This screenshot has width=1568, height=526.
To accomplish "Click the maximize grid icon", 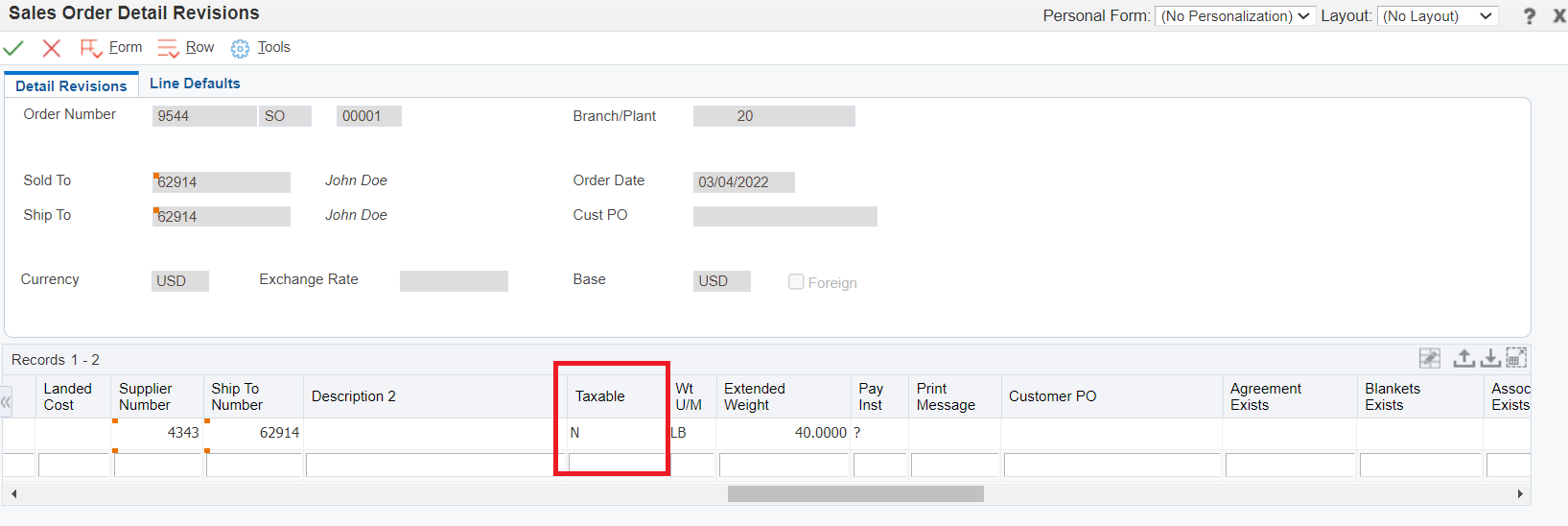I will pyautogui.click(x=1516, y=358).
